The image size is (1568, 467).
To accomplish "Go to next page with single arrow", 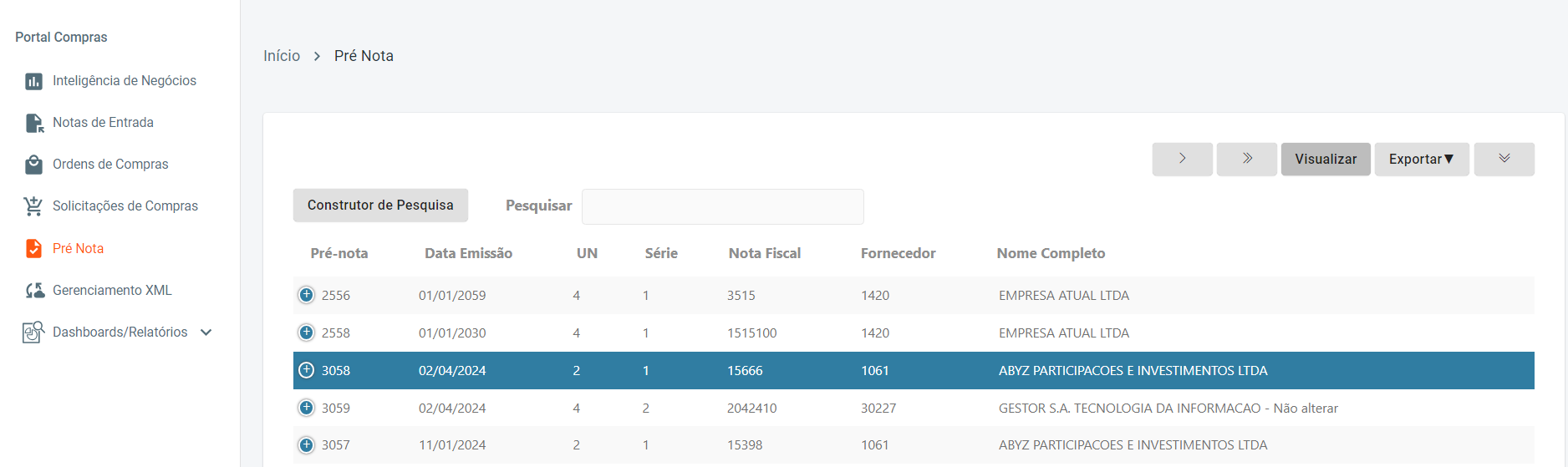I will pos(1182,159).
